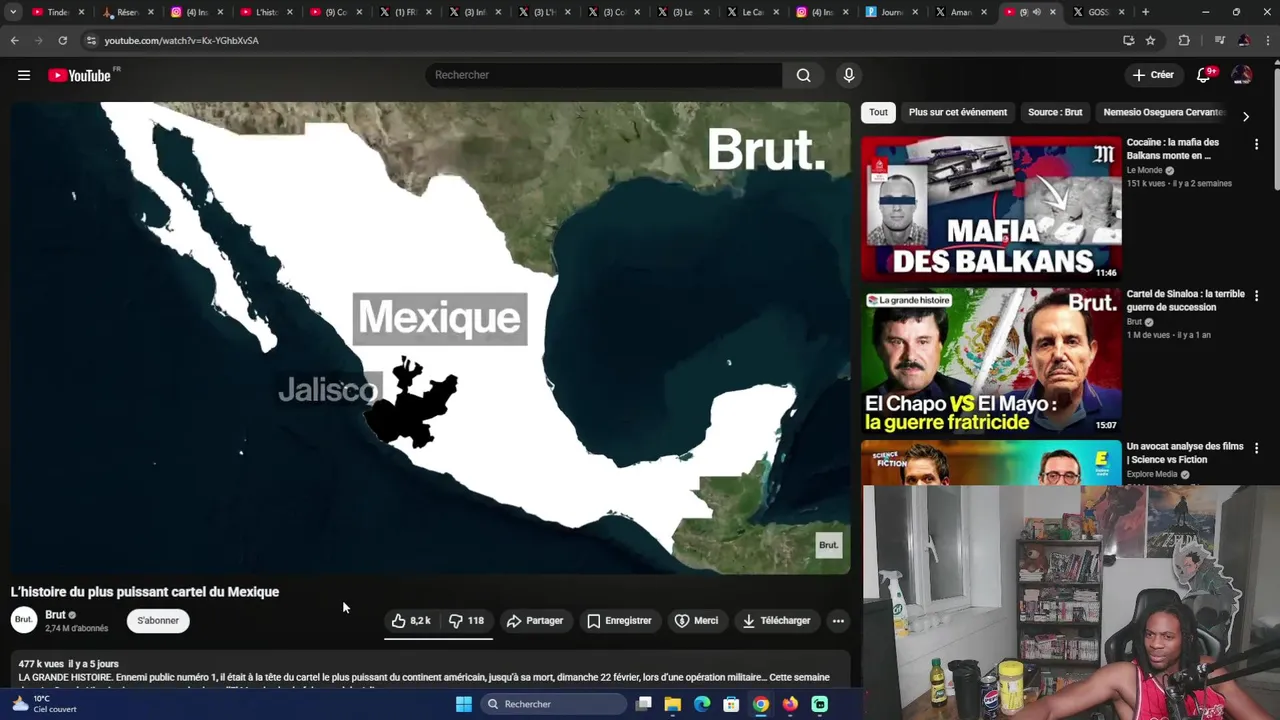Image resolution: width=1280 pixels, height=720 pixels.
Task: Go to the YouTube home logo
Action: 79,75
